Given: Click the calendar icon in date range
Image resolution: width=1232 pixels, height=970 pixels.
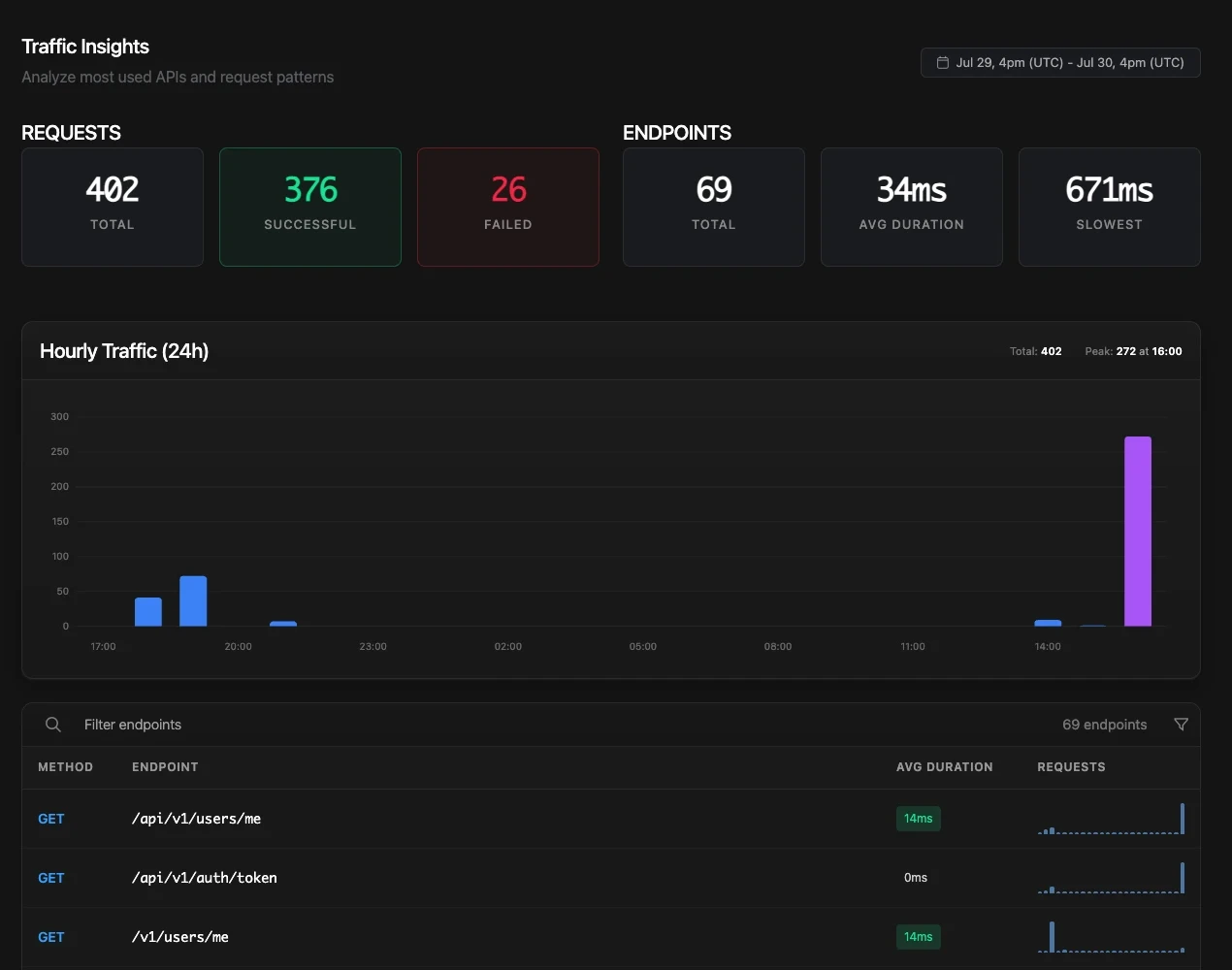Looking at the screenshot, I should 942,63.
